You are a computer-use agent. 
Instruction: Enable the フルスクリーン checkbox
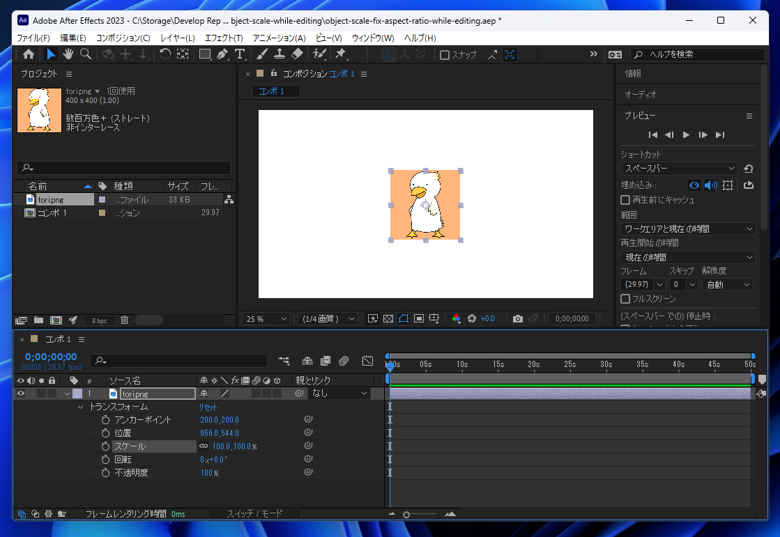point(625,299)
